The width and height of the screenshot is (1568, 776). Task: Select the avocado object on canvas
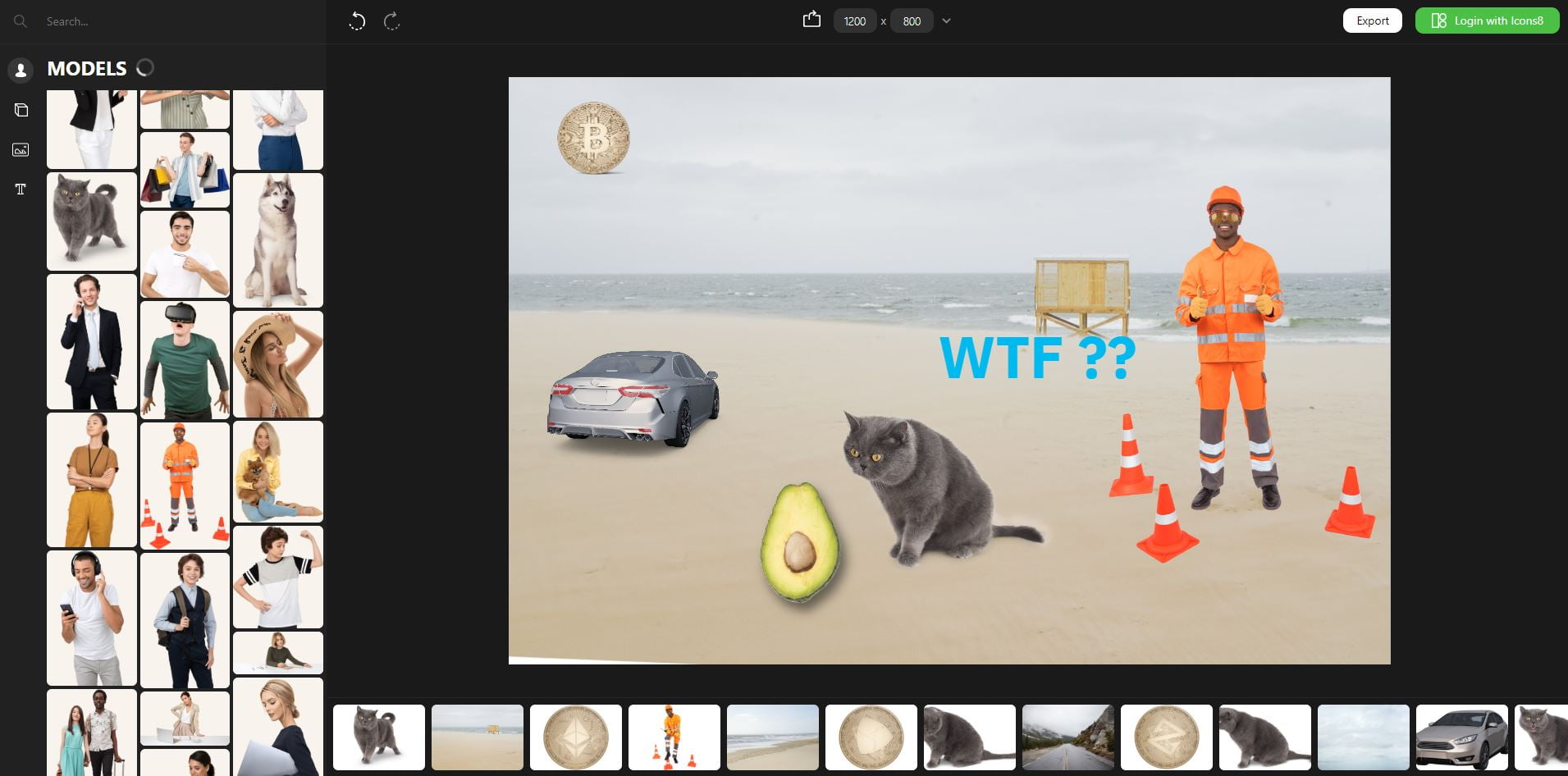[x=800, y=543]
